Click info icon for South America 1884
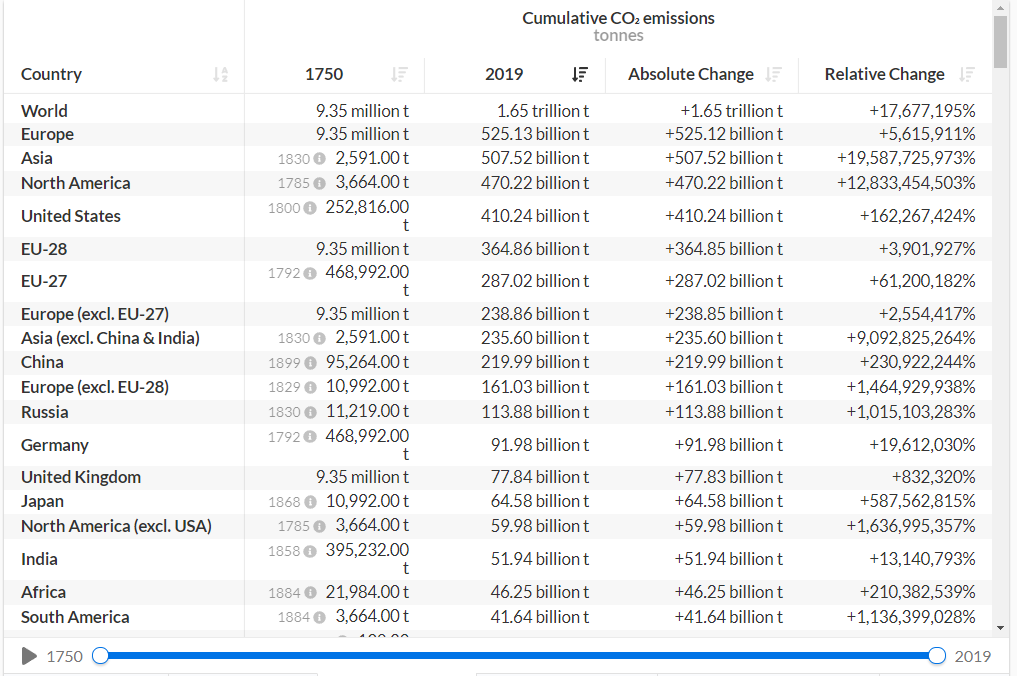 pyautogui.click(x=319, y=618)
